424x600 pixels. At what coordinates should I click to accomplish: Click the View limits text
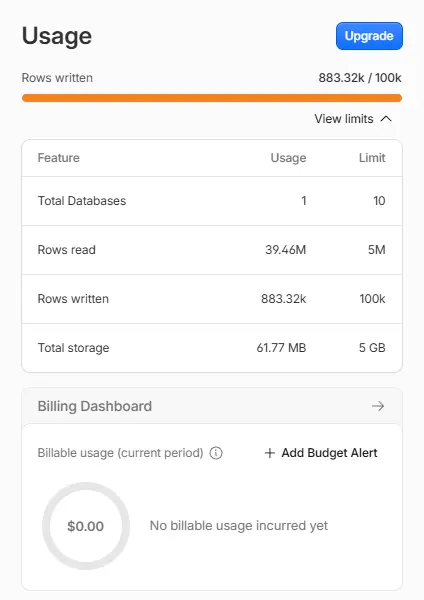point(344,119)
